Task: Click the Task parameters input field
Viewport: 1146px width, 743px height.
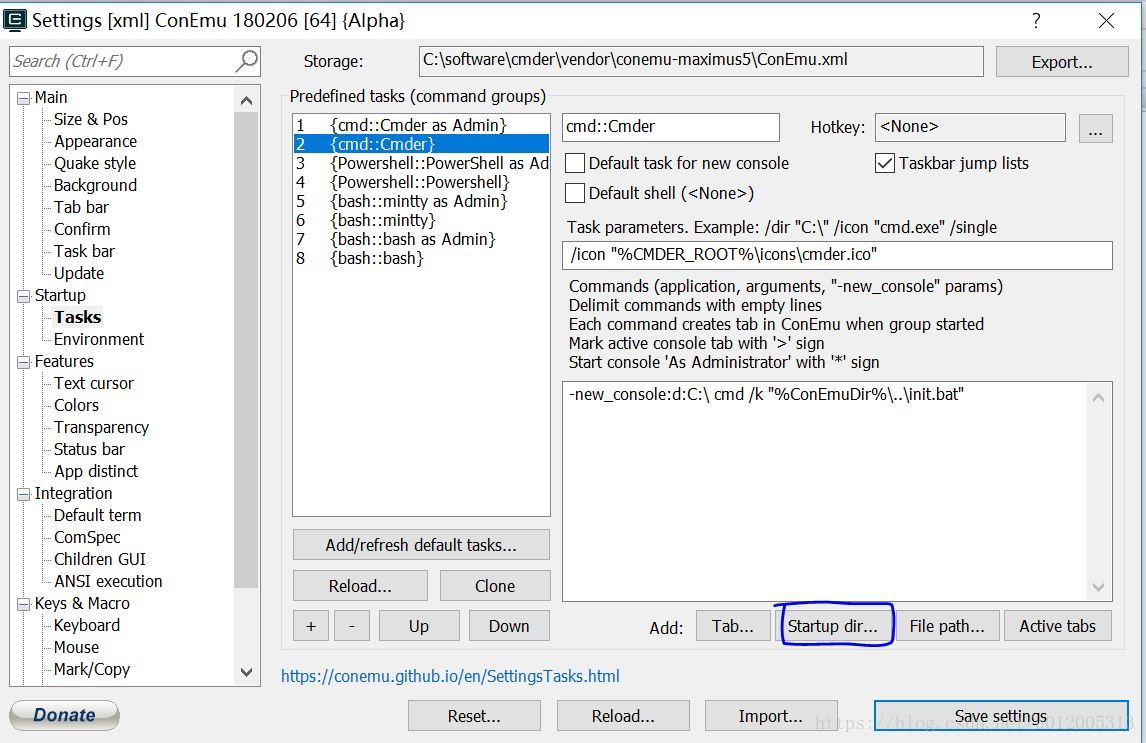Action: [x=837, y=255]
